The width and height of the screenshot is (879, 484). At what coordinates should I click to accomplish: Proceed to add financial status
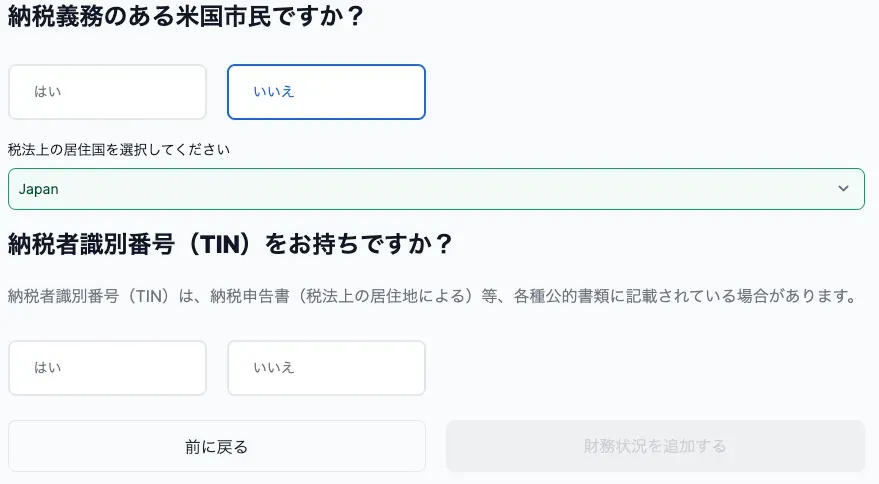coord(655,446)
